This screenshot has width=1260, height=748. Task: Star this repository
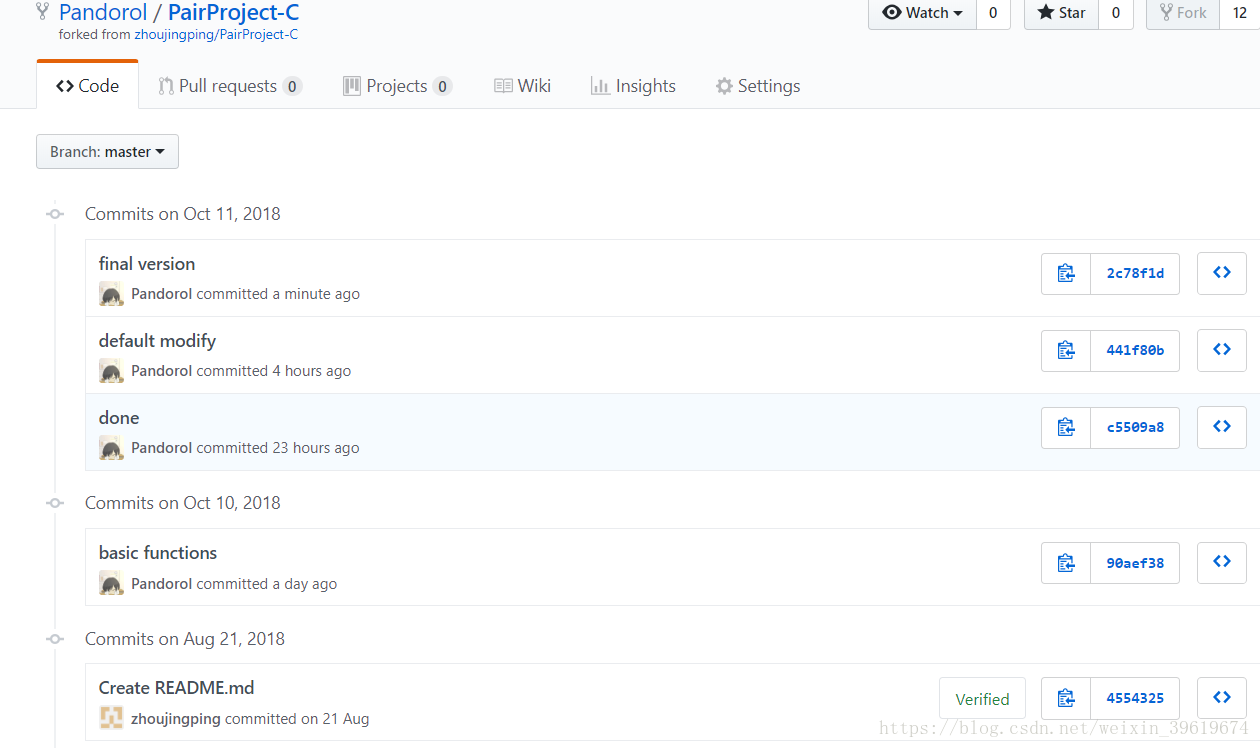tap(1061, 13)
